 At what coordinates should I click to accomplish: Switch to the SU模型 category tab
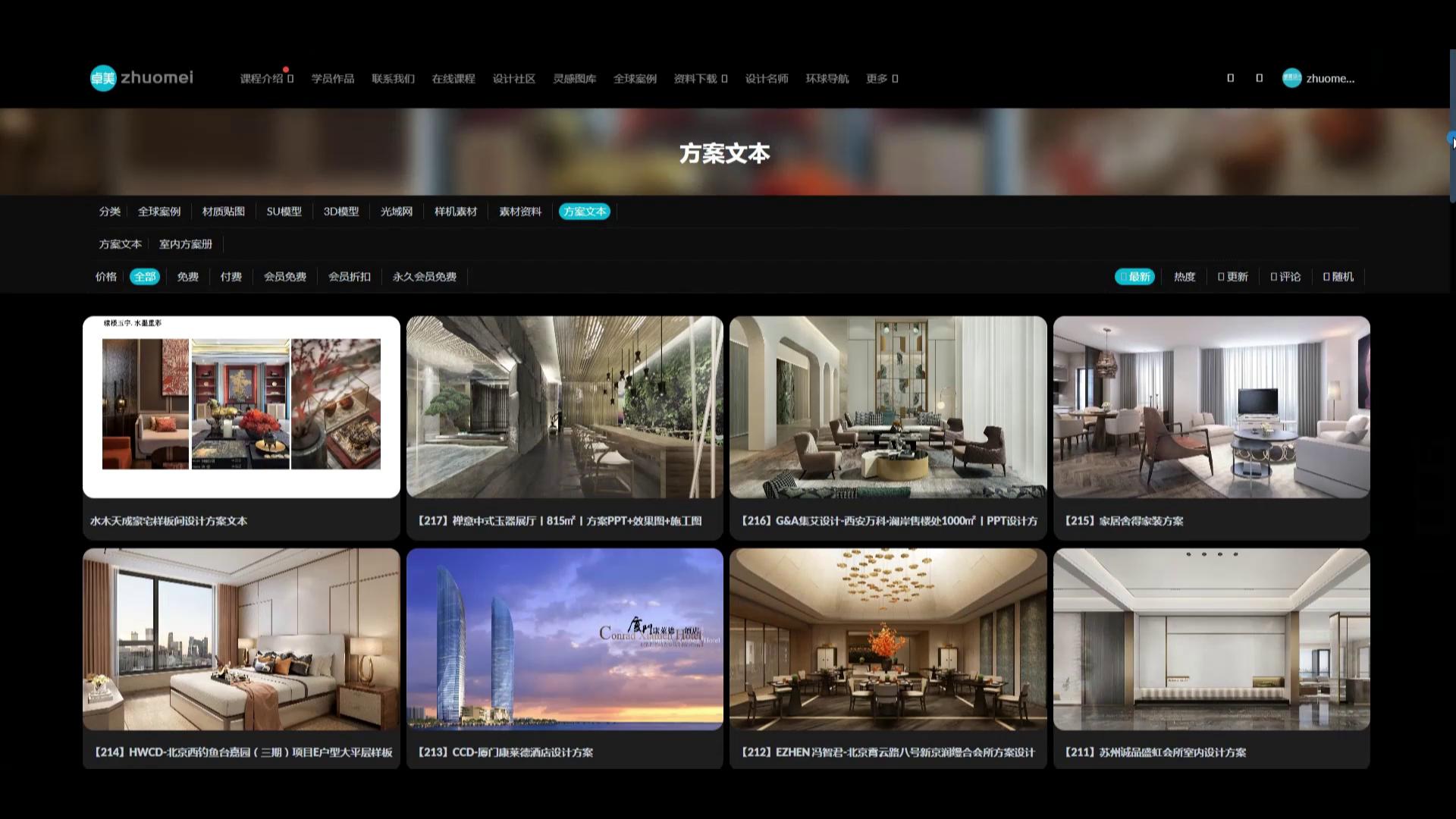(x=284, y=212)
